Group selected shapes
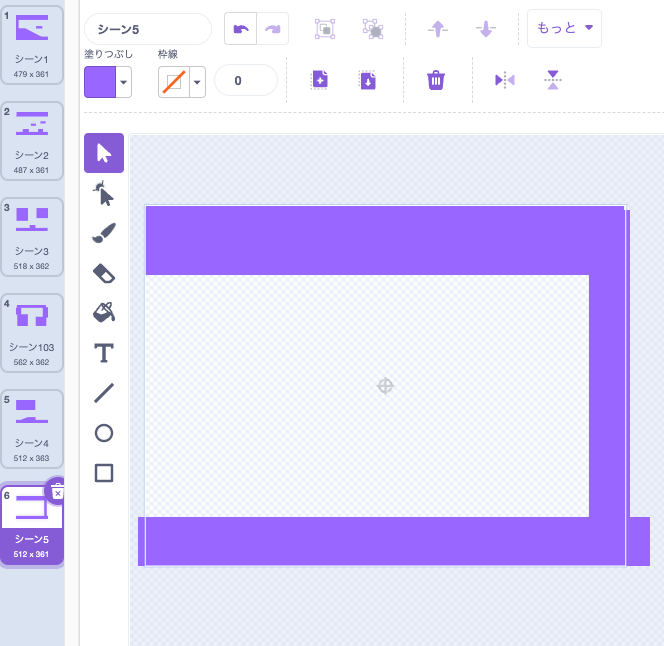 (325, 29)
